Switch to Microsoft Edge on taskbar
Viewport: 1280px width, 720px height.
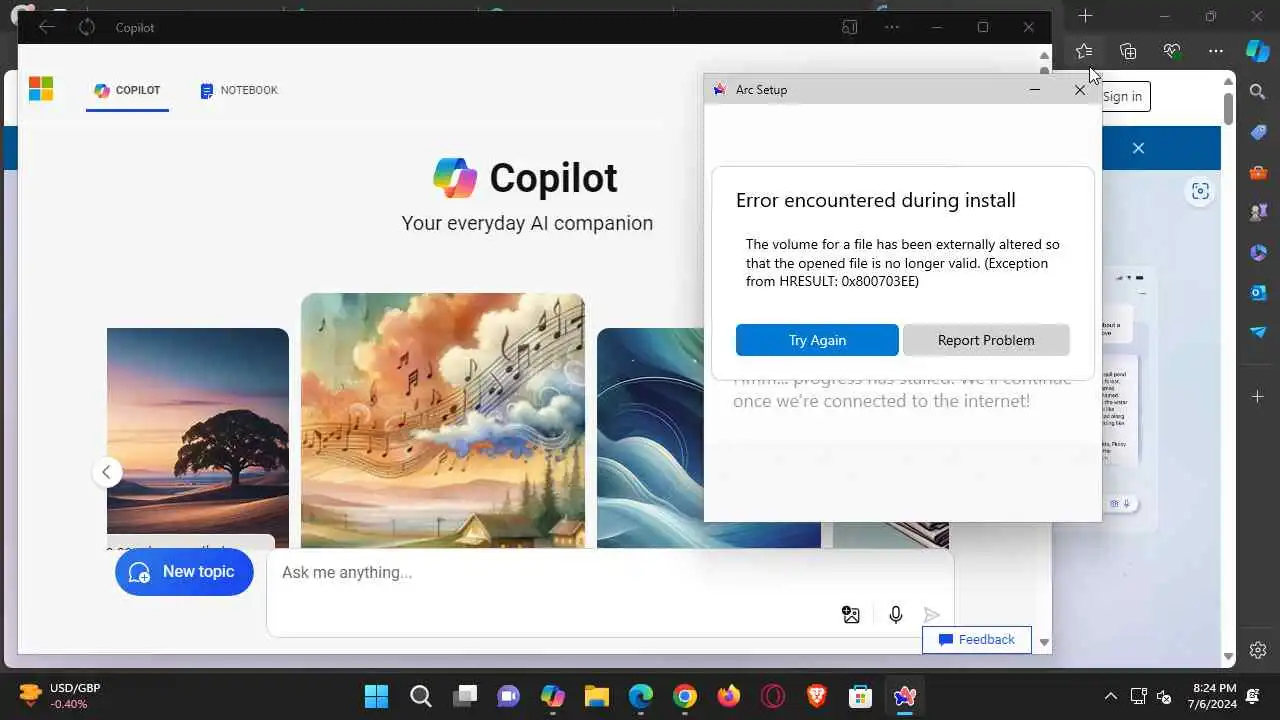(640, 696)
